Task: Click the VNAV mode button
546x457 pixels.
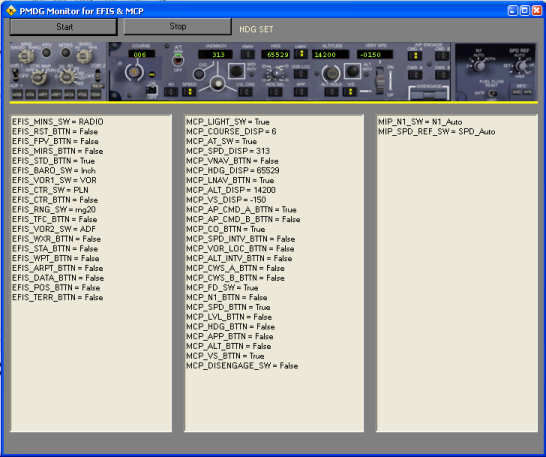Action: (x=247, y=54)
